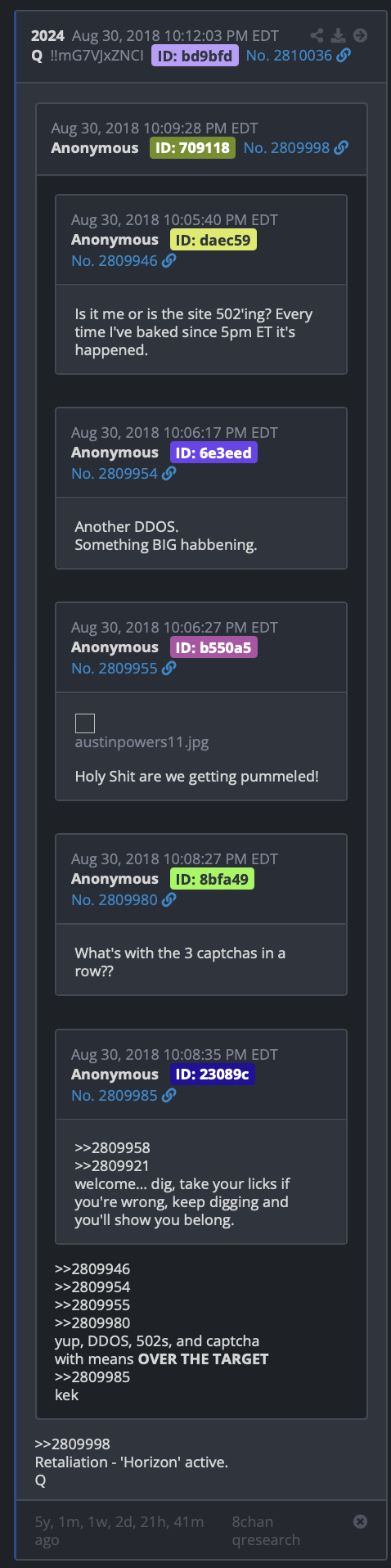391x1568 pixels.
Task: Click link icon beside No. 2809955
Action: click(x=169, y=668)
